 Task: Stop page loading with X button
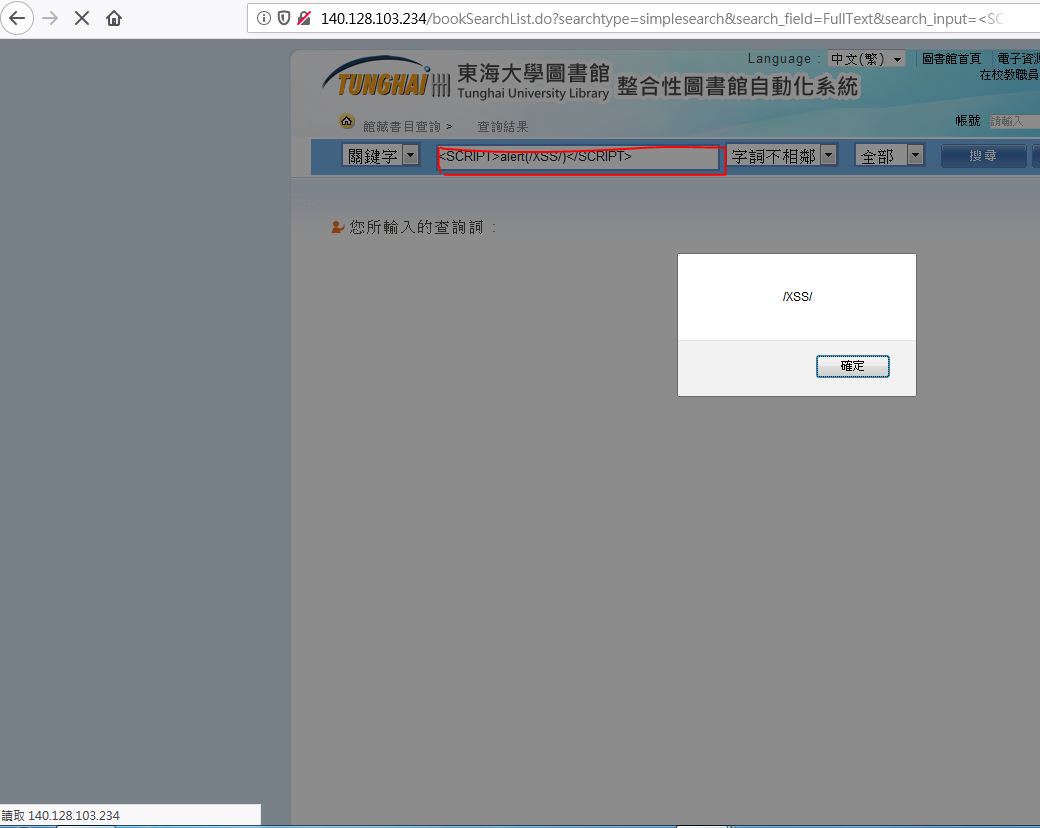coord(82,18)
